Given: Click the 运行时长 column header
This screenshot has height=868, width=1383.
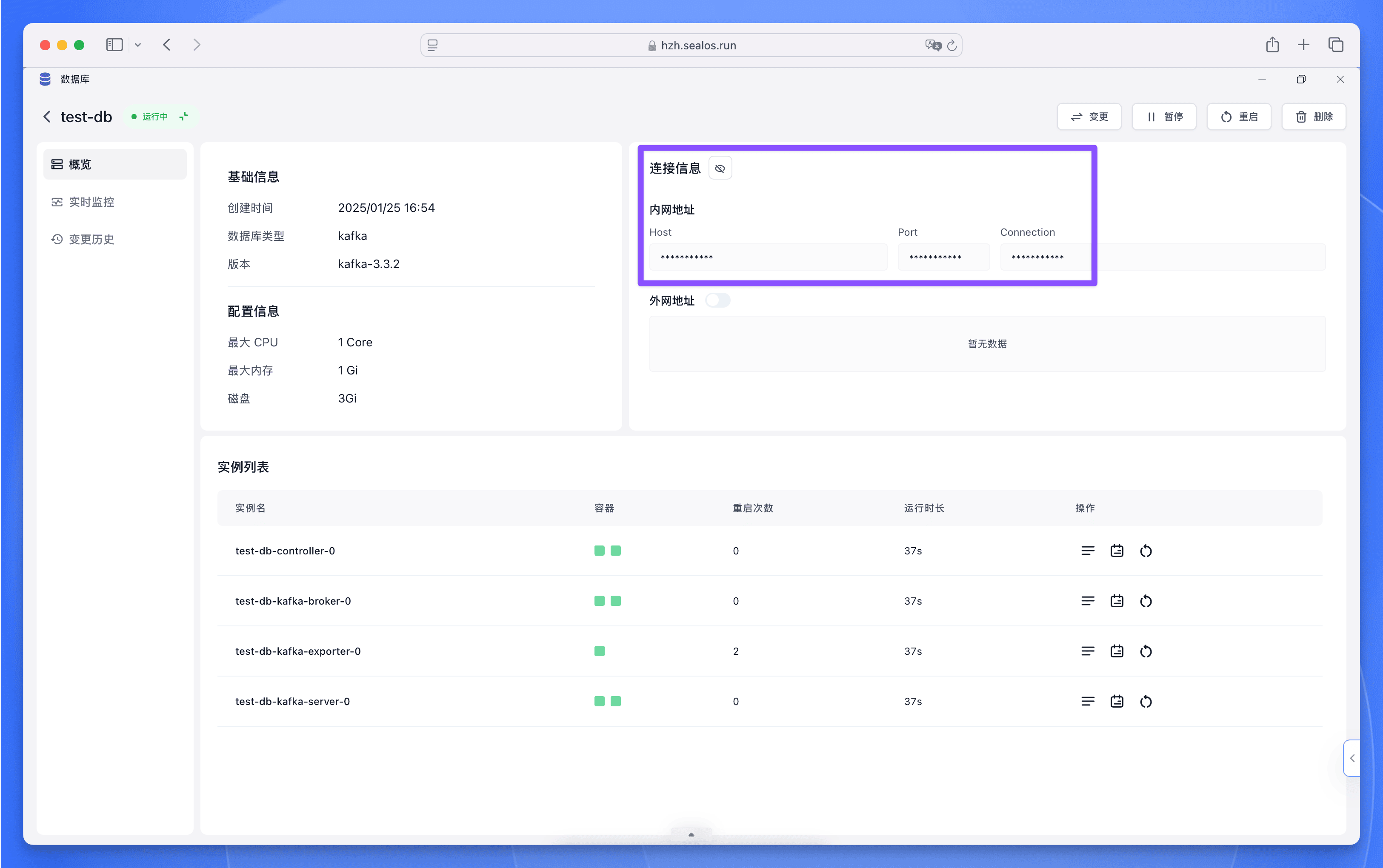Looking at the screenshot, I should (x=924, y=508).
